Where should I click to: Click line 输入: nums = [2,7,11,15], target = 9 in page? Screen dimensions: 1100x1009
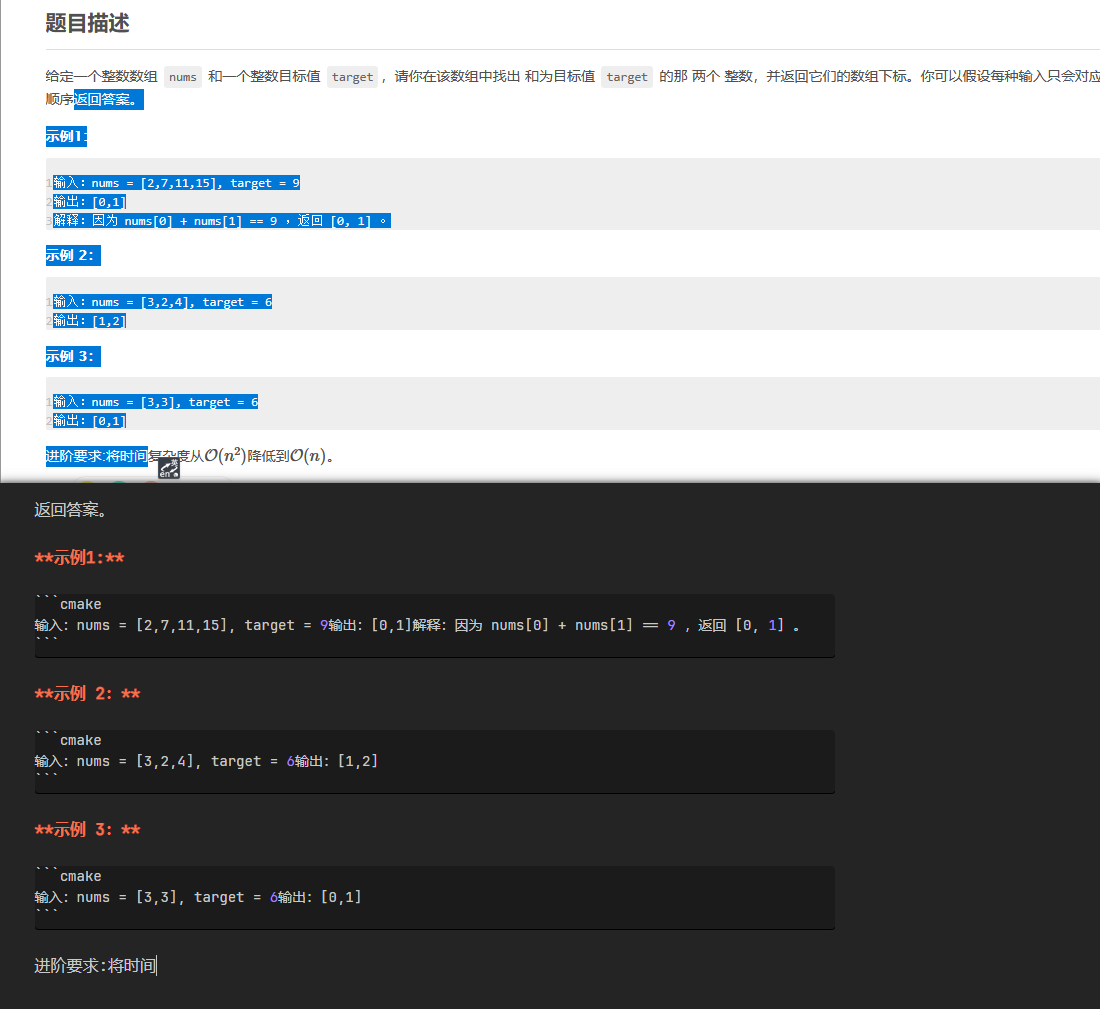coord(177,183)
